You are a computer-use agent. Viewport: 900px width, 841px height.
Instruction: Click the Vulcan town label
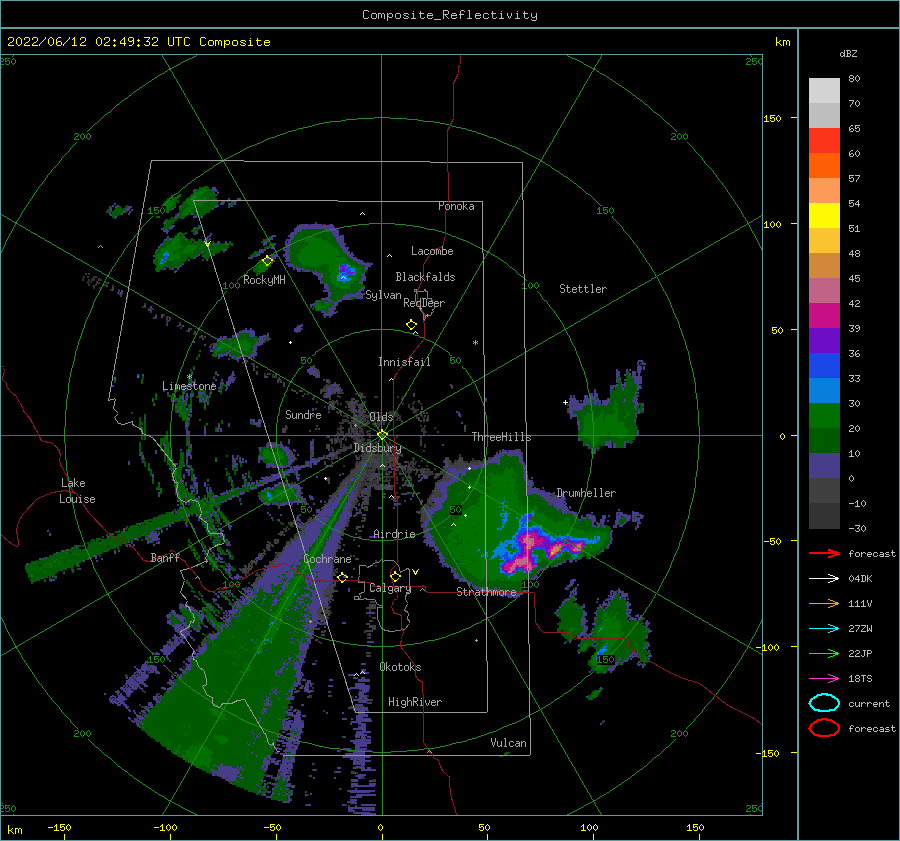[509, 743]
